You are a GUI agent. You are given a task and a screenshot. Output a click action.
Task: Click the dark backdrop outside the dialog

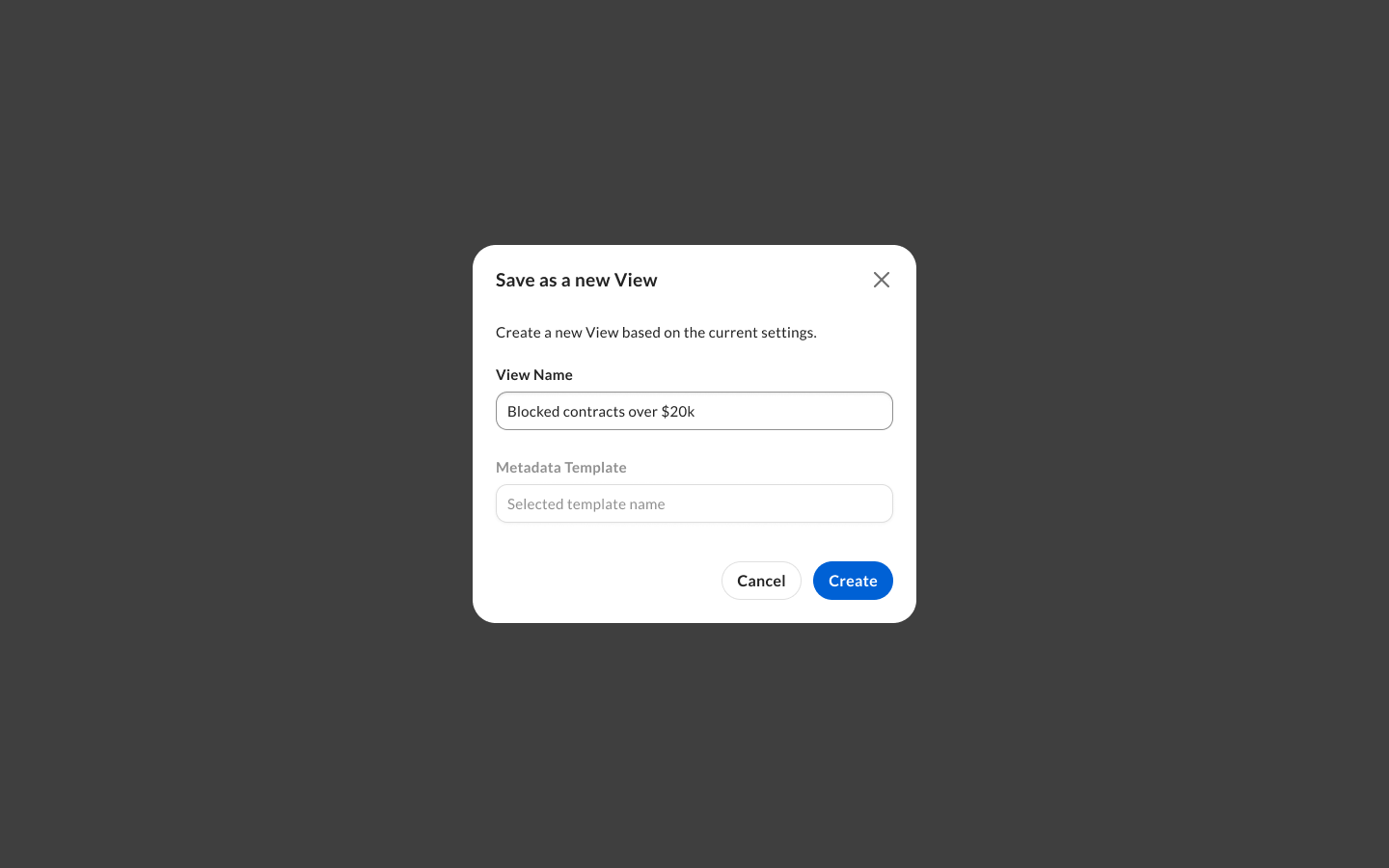pyautogui.click(x=231, y=434)
